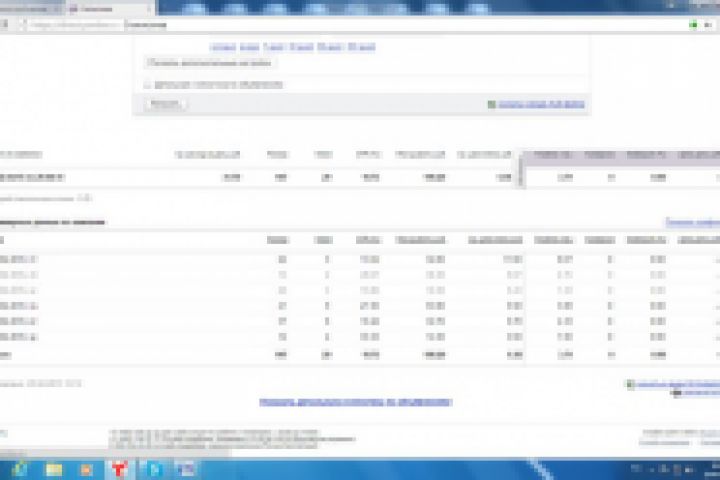Open the last pinned app icon on the taskbar
The image size is (720, 480).
[186, 469]
